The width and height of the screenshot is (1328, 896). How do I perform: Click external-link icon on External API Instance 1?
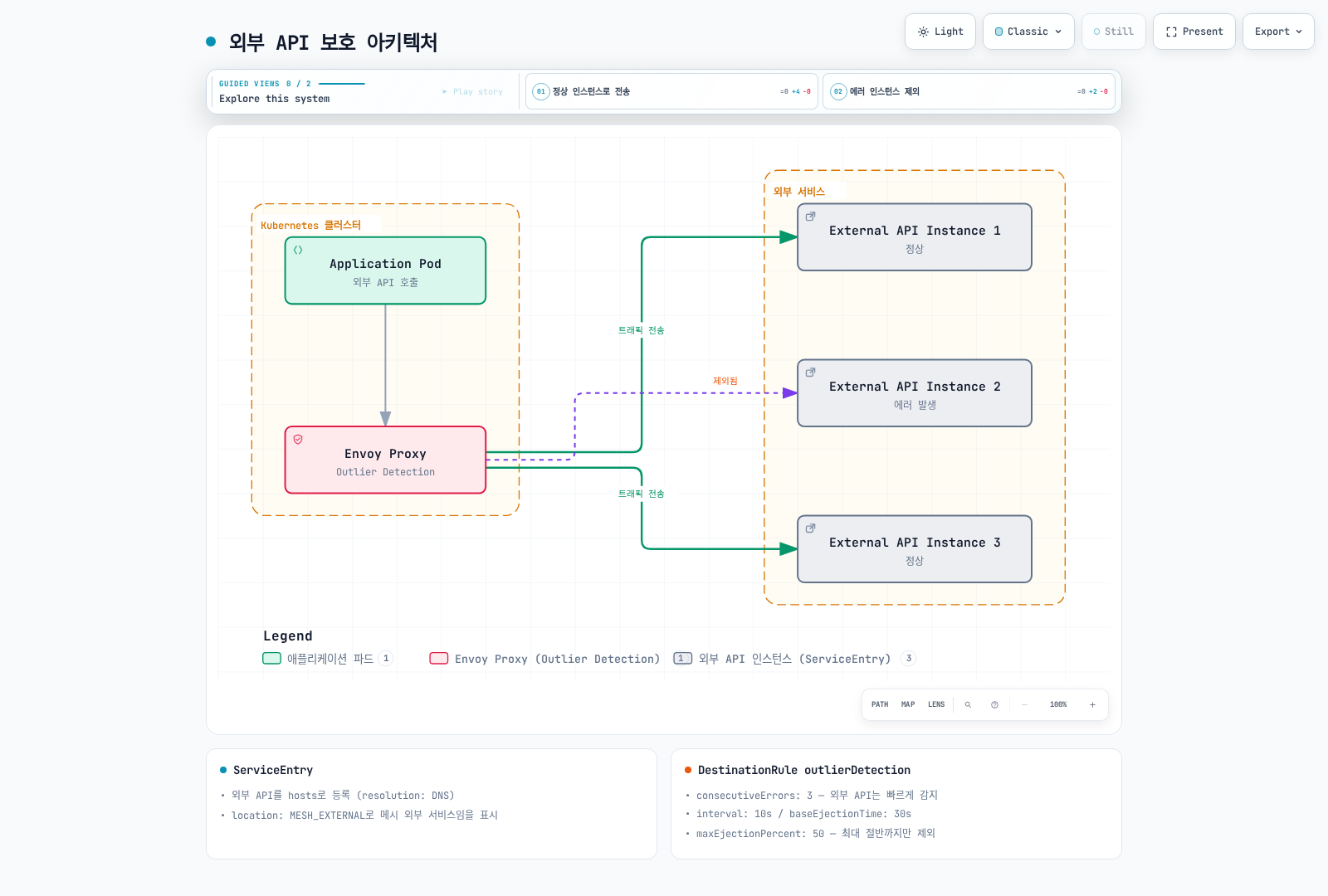point(811,217)
